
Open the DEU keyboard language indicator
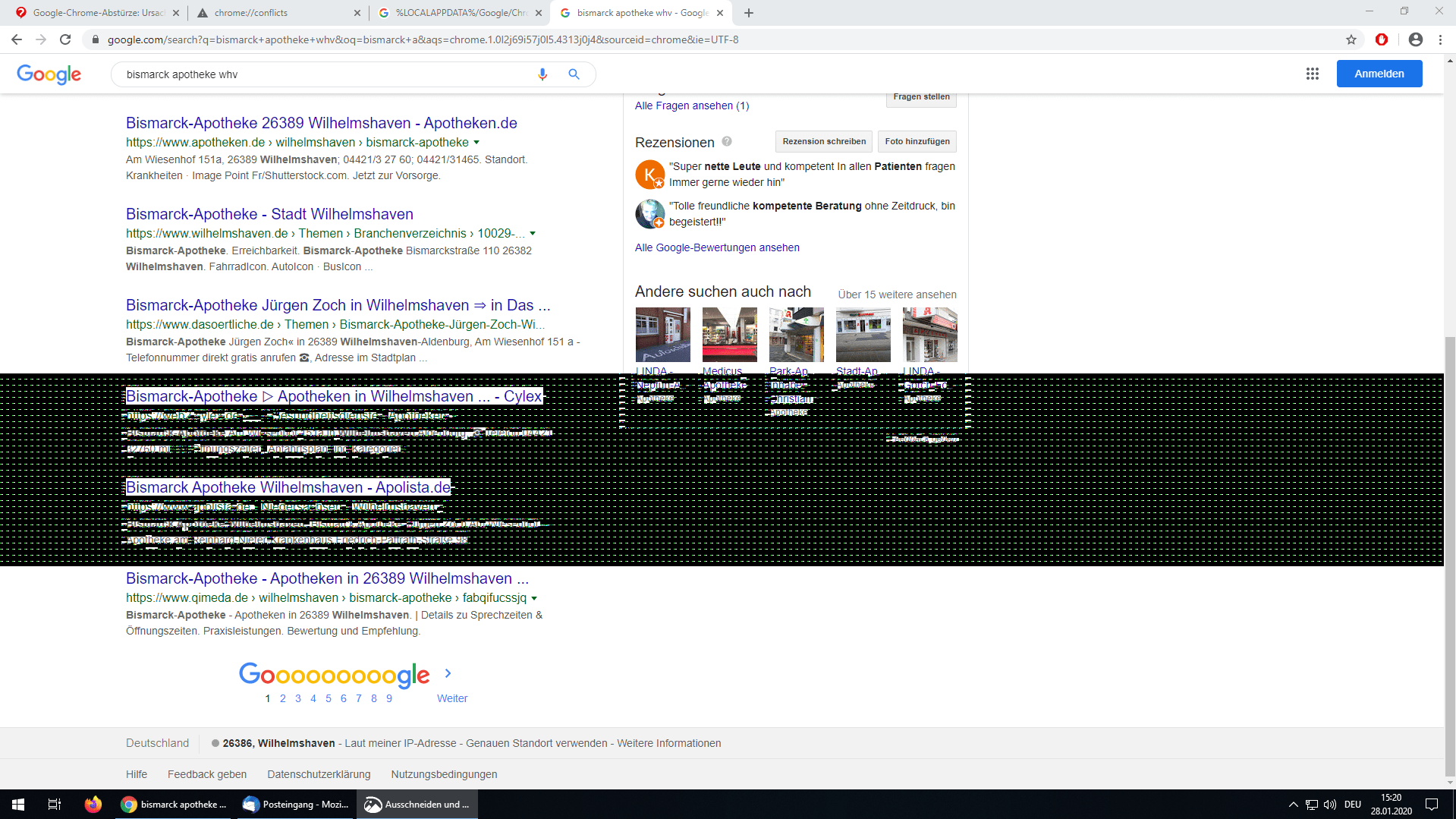(1353, 805)
